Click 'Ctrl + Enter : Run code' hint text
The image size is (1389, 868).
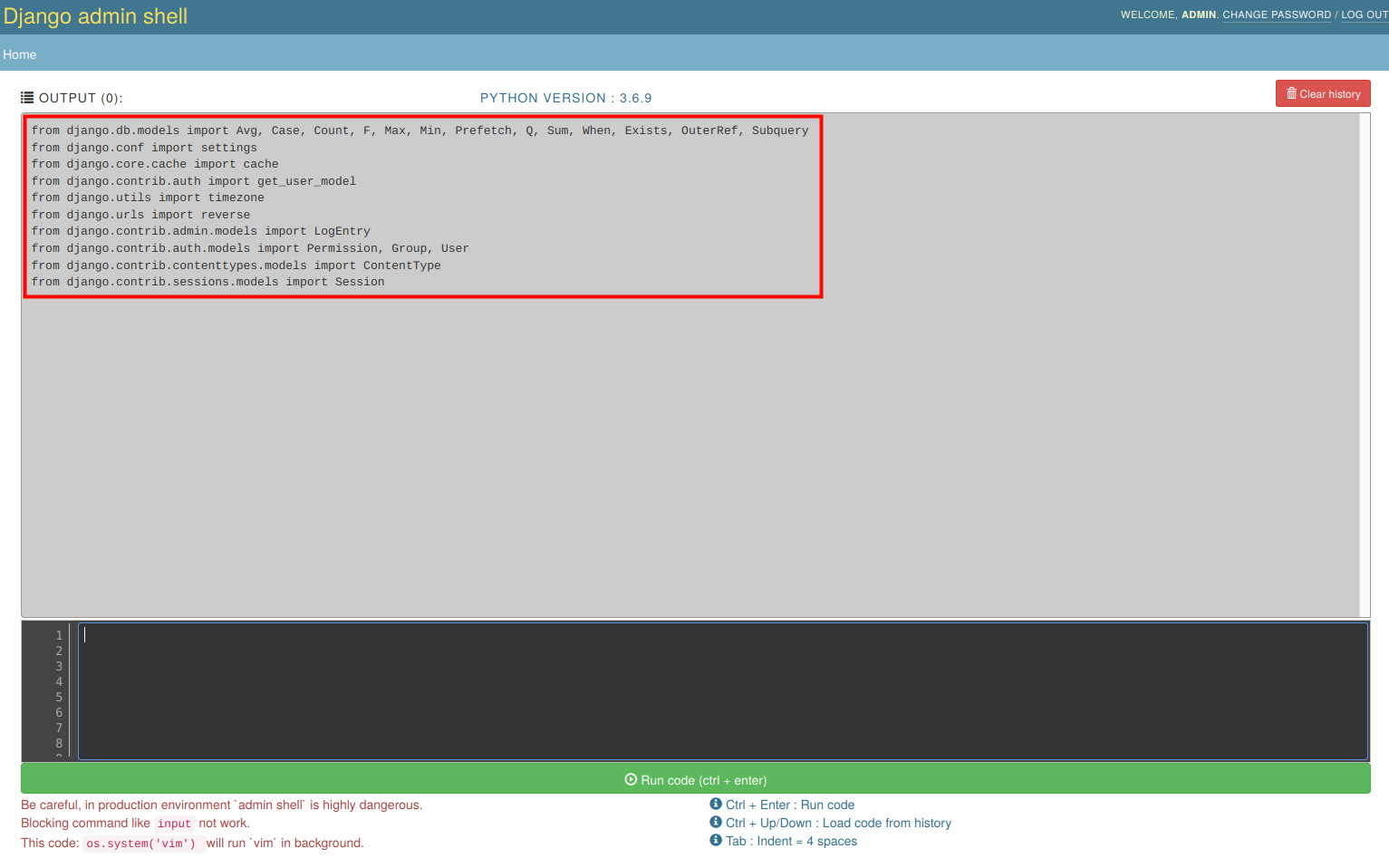coord(790,805)
